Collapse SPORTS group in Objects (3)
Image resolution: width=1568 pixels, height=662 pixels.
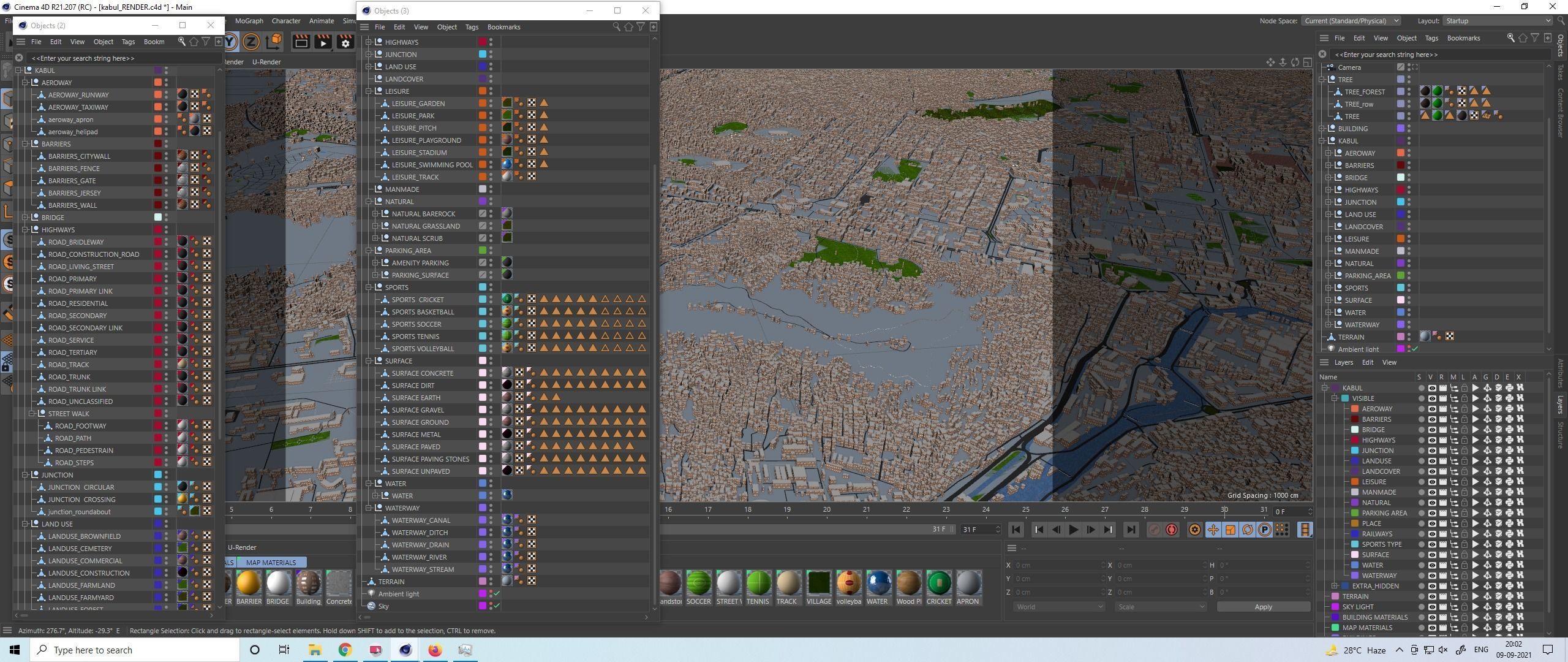pos(369,287)
